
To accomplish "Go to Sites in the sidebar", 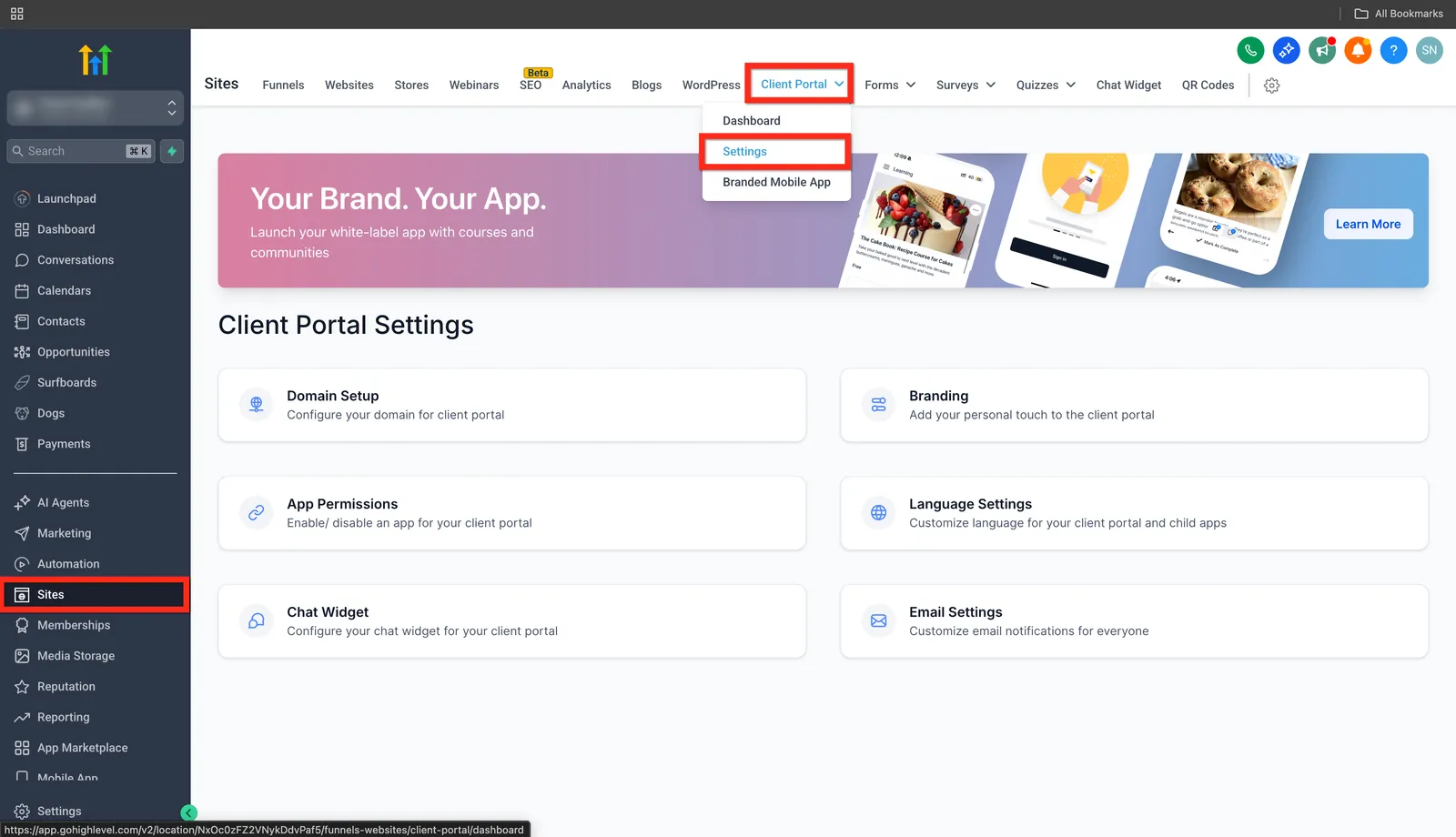I will (x=96, y=595).
